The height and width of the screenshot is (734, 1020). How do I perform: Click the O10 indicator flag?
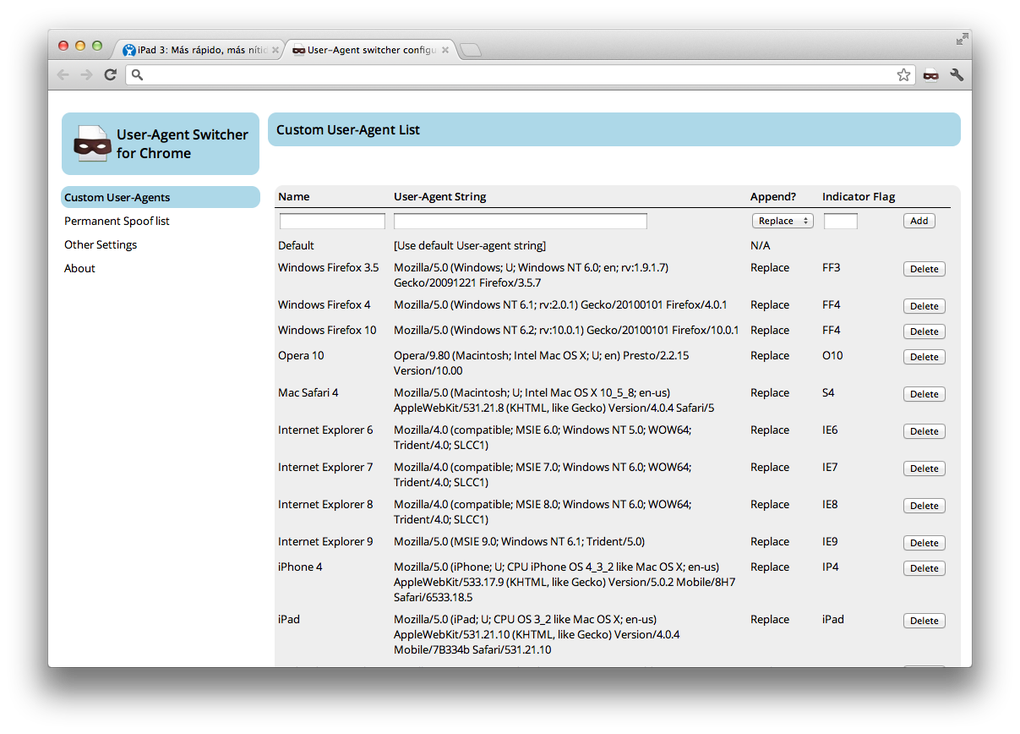(x=833, y=355)
